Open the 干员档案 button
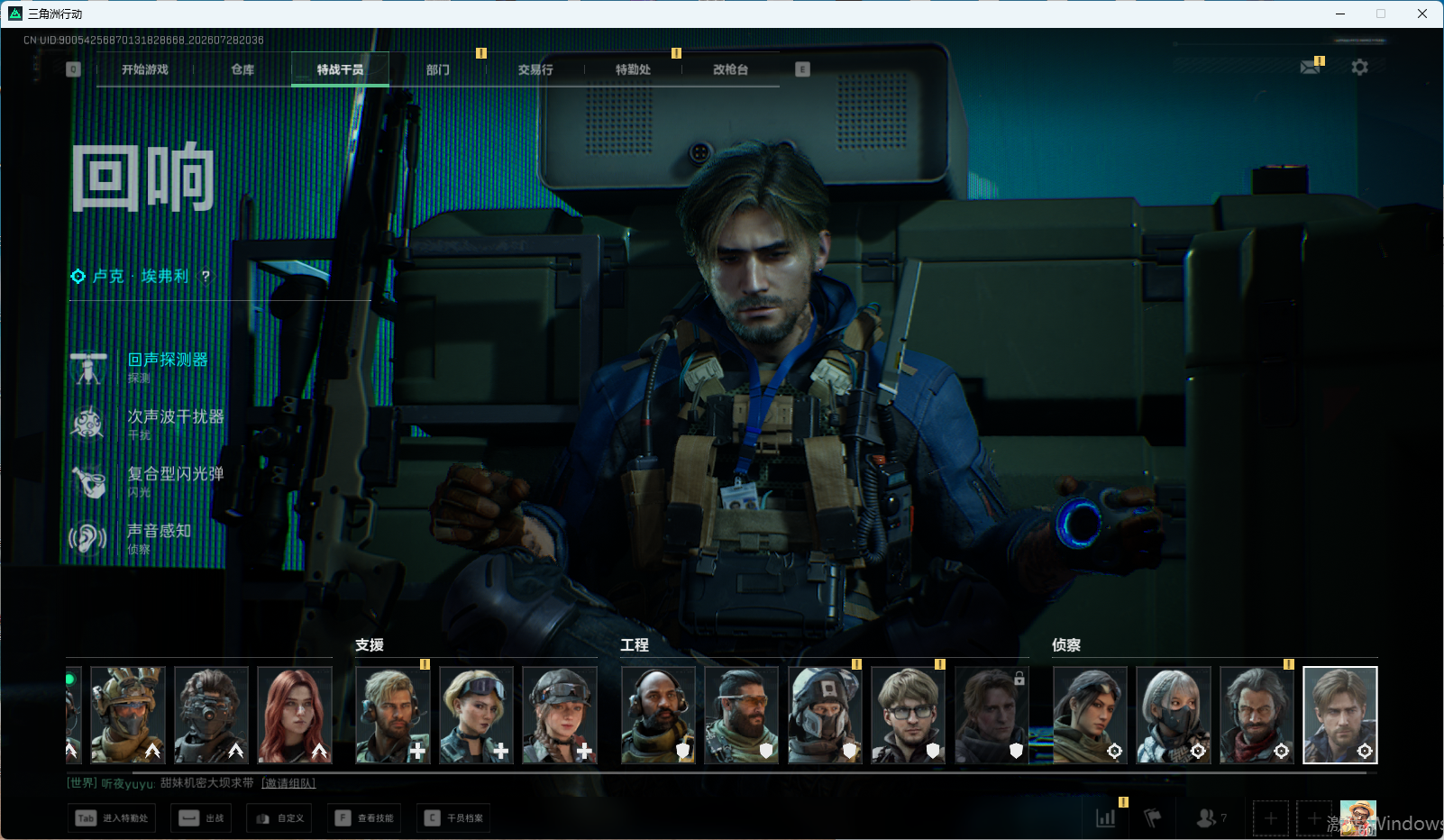The width and height of the screenshot is (1444, 840). pyautogui.click(x=453, y=818)
